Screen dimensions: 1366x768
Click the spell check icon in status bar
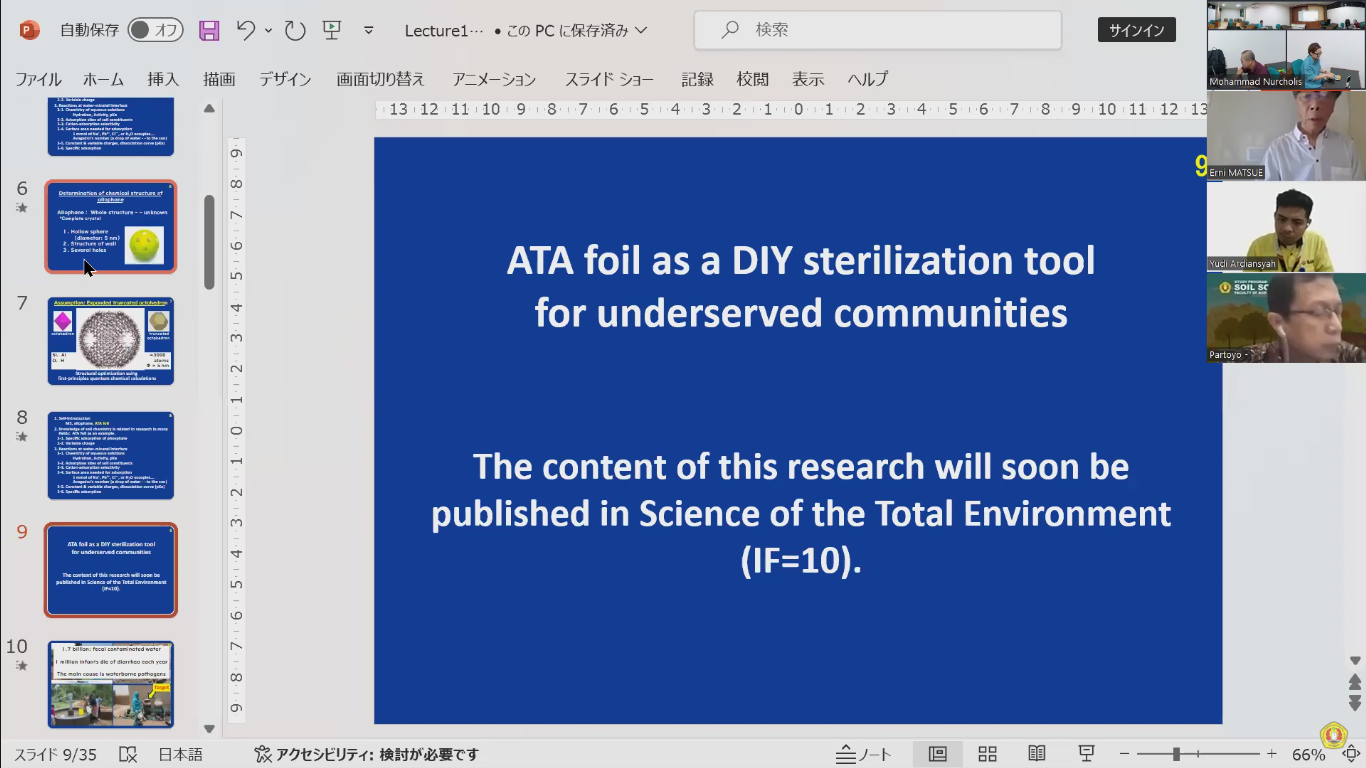(x=128, y=754)
